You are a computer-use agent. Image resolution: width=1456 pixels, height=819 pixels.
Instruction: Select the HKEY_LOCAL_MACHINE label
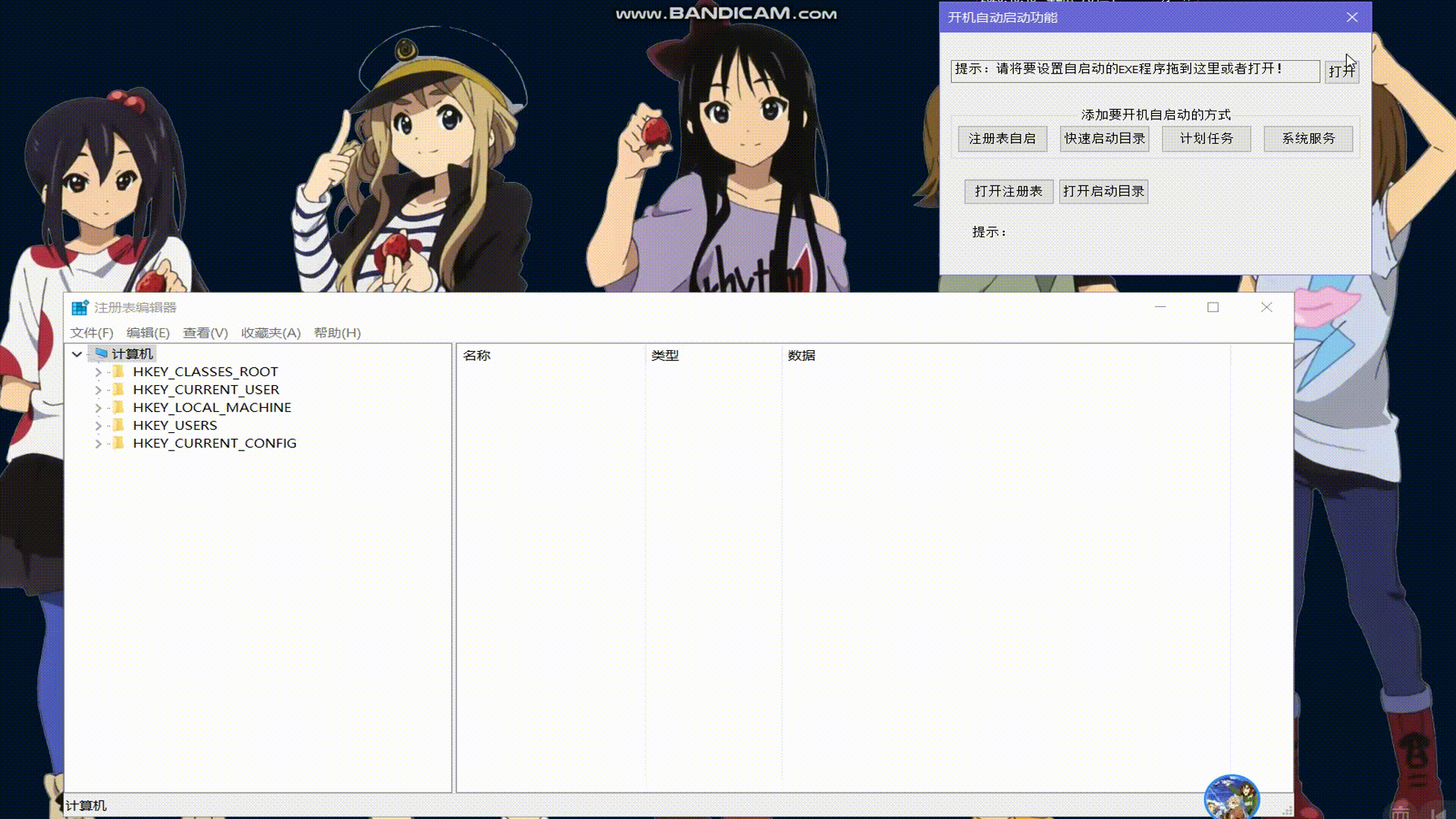coord(212,407)
